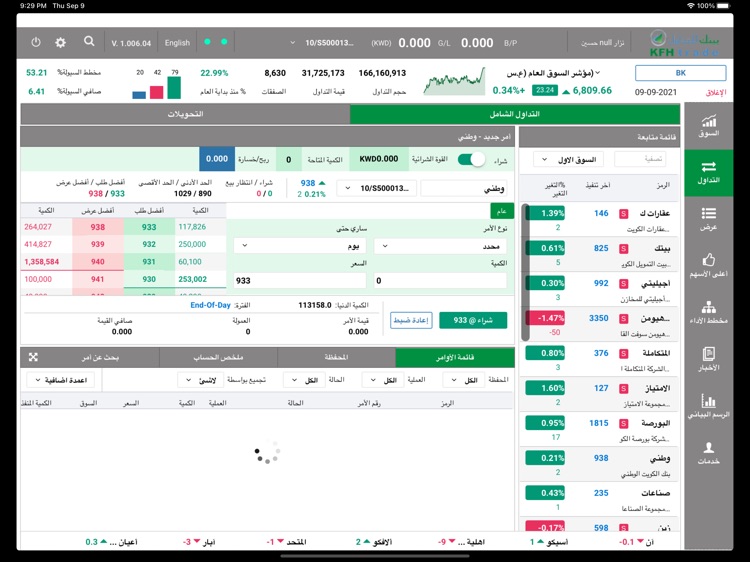Open portfolio 10/S500013 dropdown in order form
The width and height of the screenshot is (750, 562).
(x=376, y=188)
